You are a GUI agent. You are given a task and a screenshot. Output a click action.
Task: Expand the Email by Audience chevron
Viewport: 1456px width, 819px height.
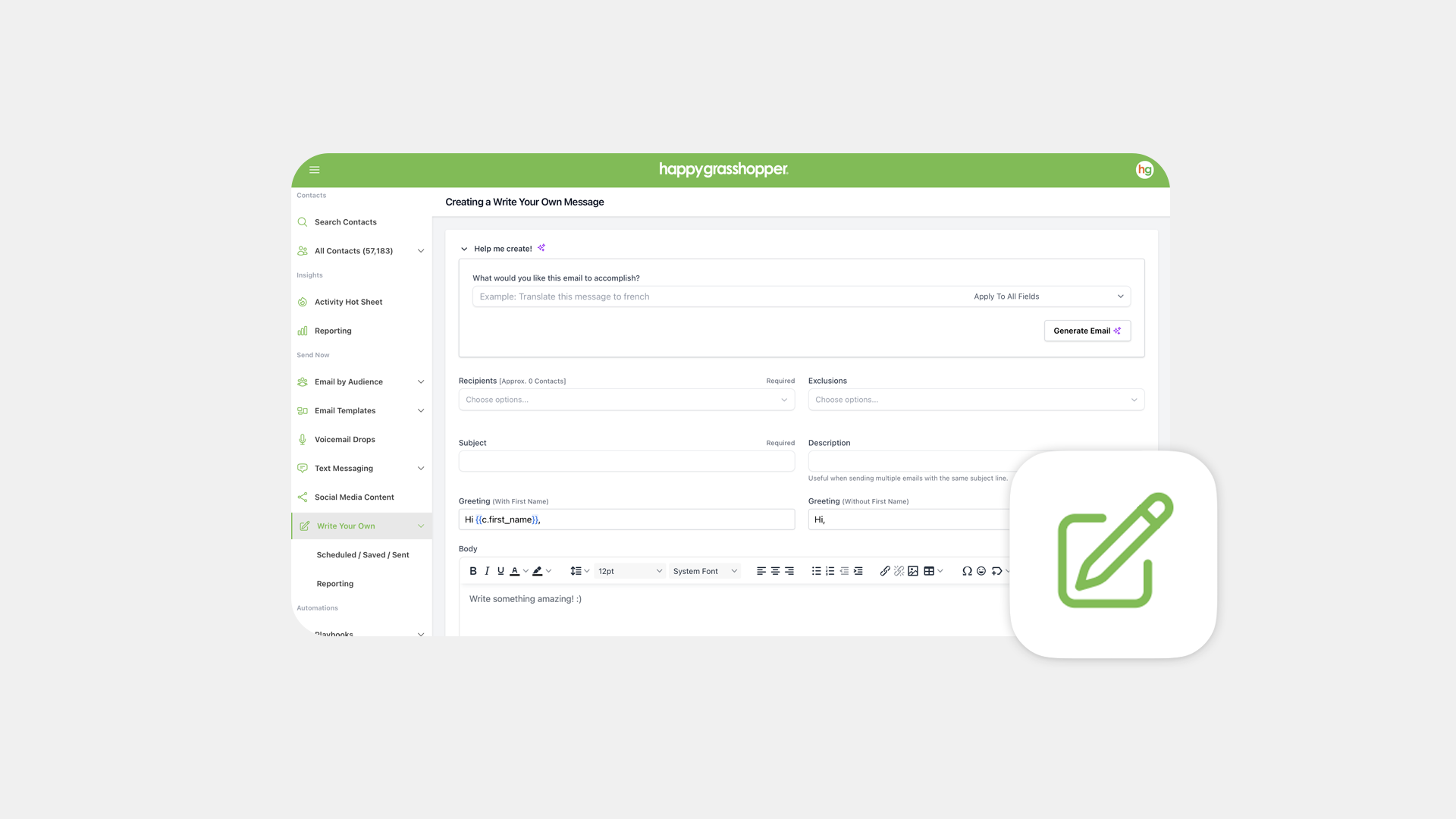tap(421, 381)
